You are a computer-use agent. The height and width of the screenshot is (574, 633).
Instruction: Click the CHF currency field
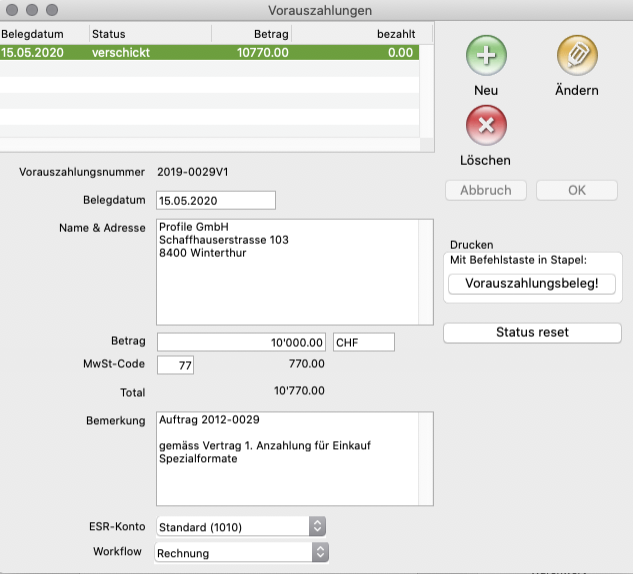[x=363, y=342]
